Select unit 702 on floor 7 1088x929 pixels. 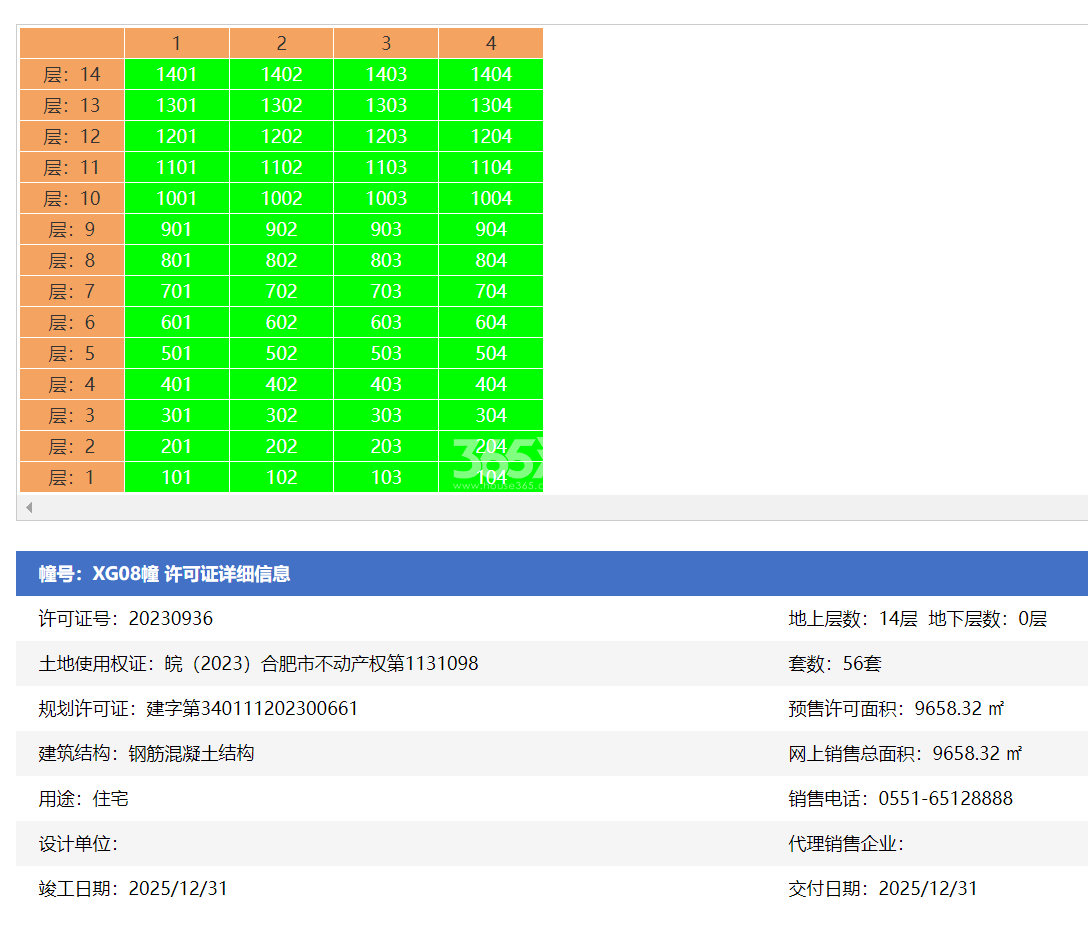click(281, 291)
